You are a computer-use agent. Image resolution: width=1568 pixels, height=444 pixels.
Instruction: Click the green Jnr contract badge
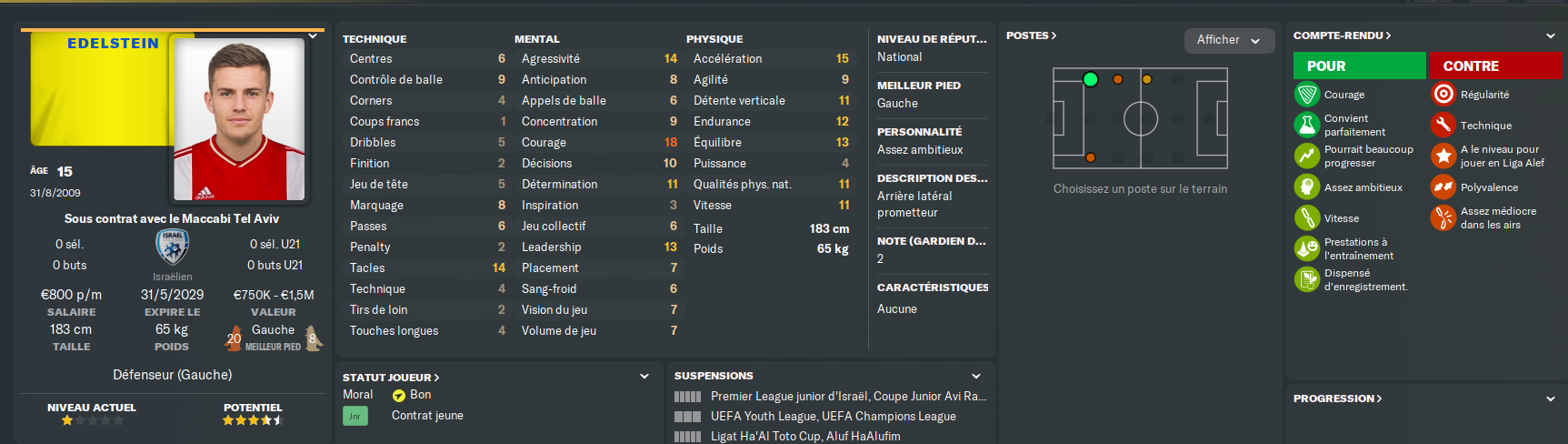[x=355, y=416]
